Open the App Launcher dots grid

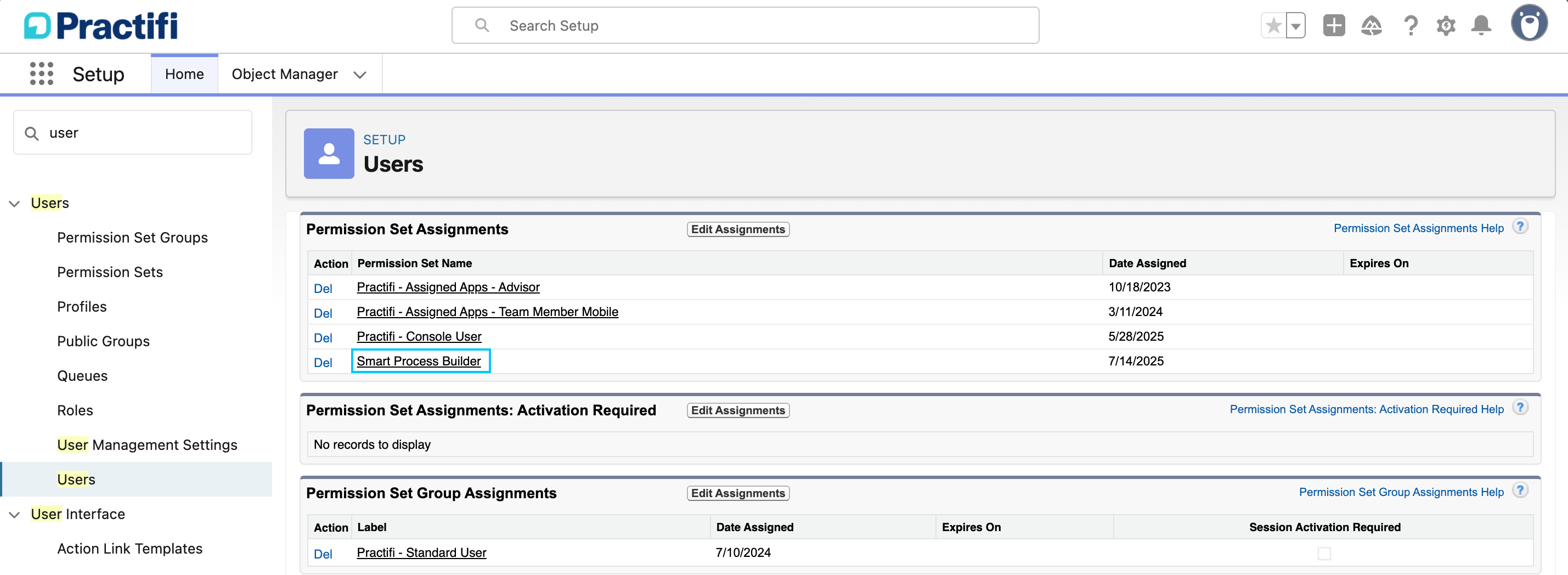tap(41, 74)
